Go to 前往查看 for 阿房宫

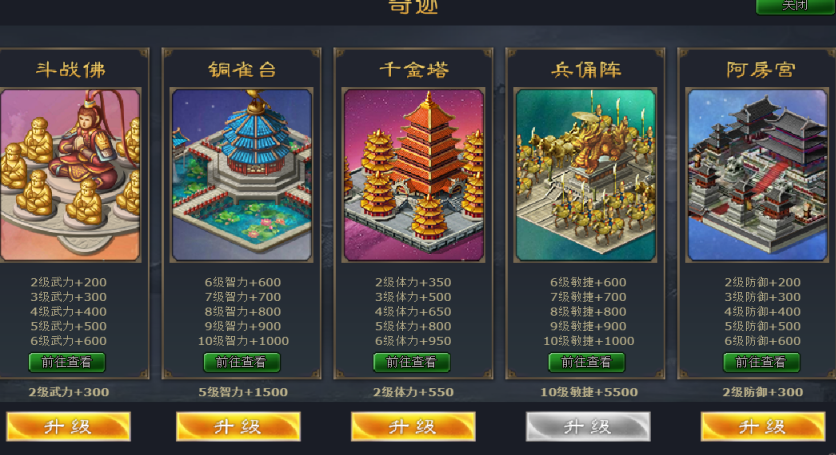[761, 362]
